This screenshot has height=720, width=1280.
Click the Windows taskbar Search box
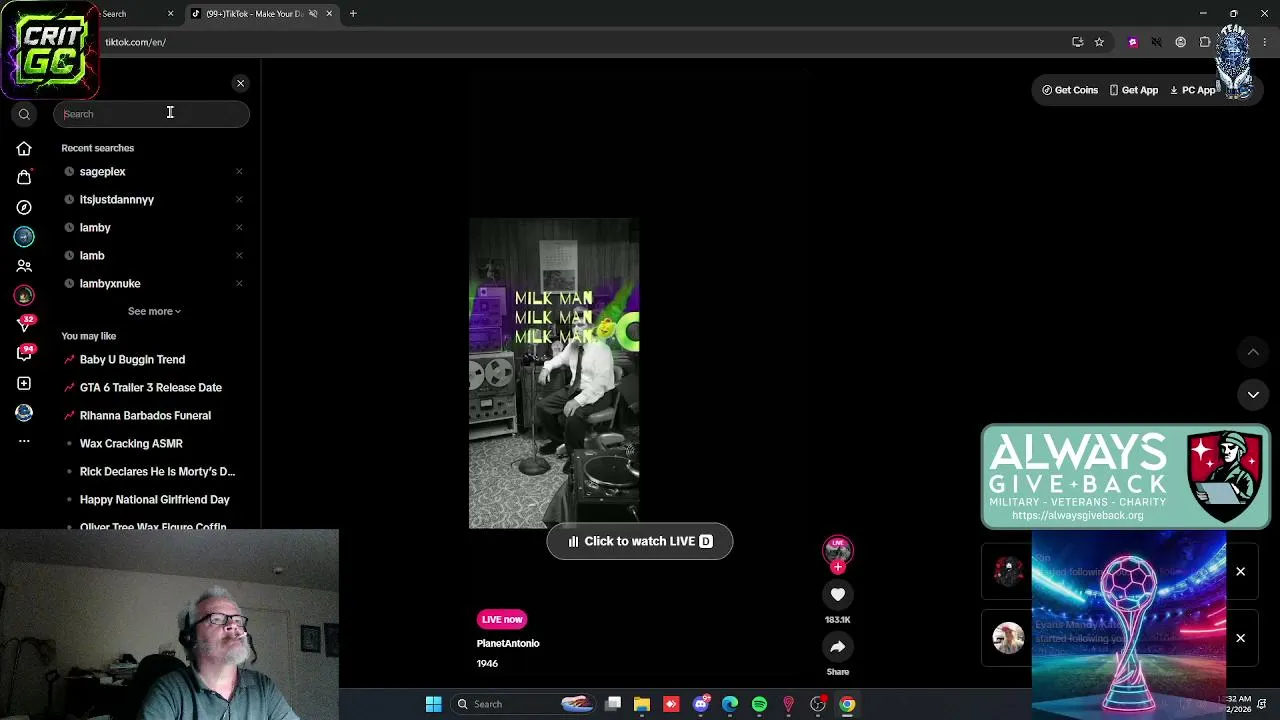[522, 704]
